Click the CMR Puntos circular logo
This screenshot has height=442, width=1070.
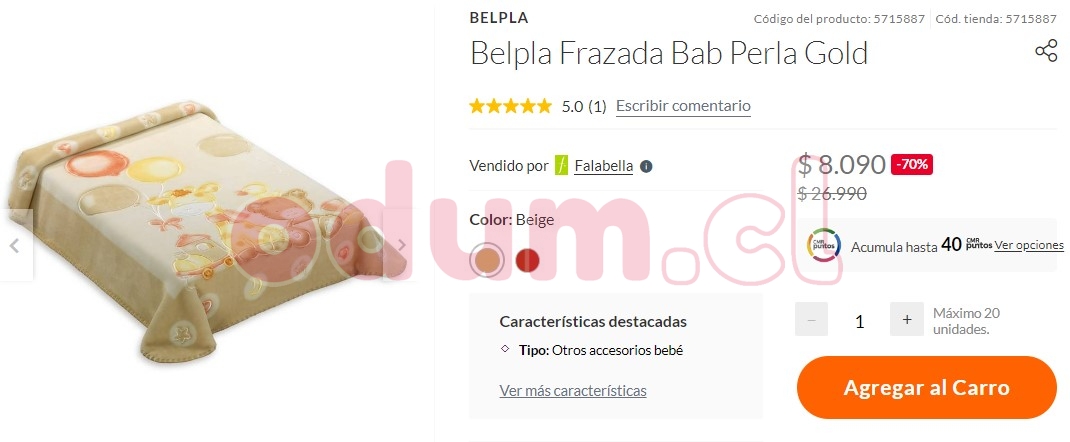(x=823, y=246)
